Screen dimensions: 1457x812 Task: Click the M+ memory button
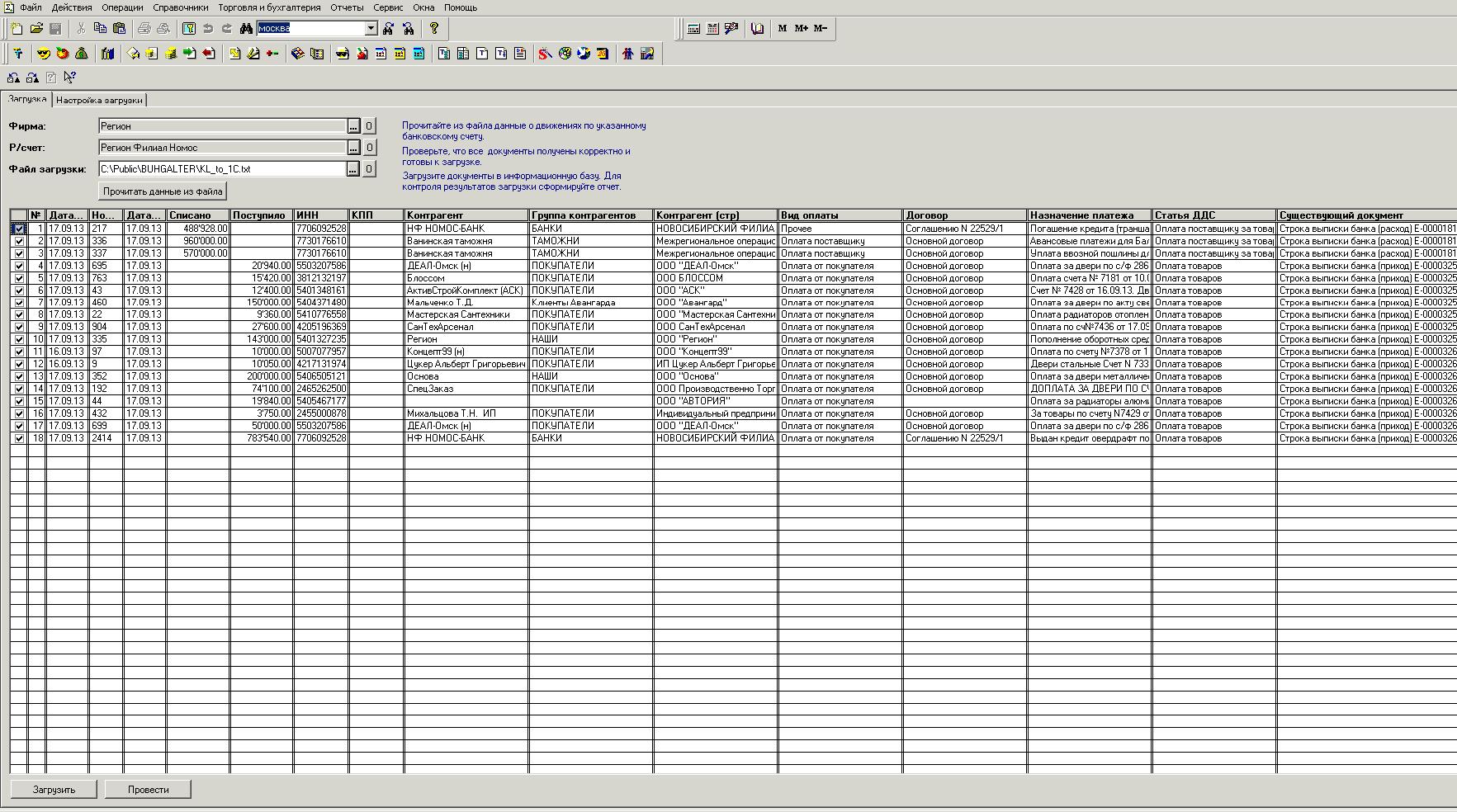(801, 29)
